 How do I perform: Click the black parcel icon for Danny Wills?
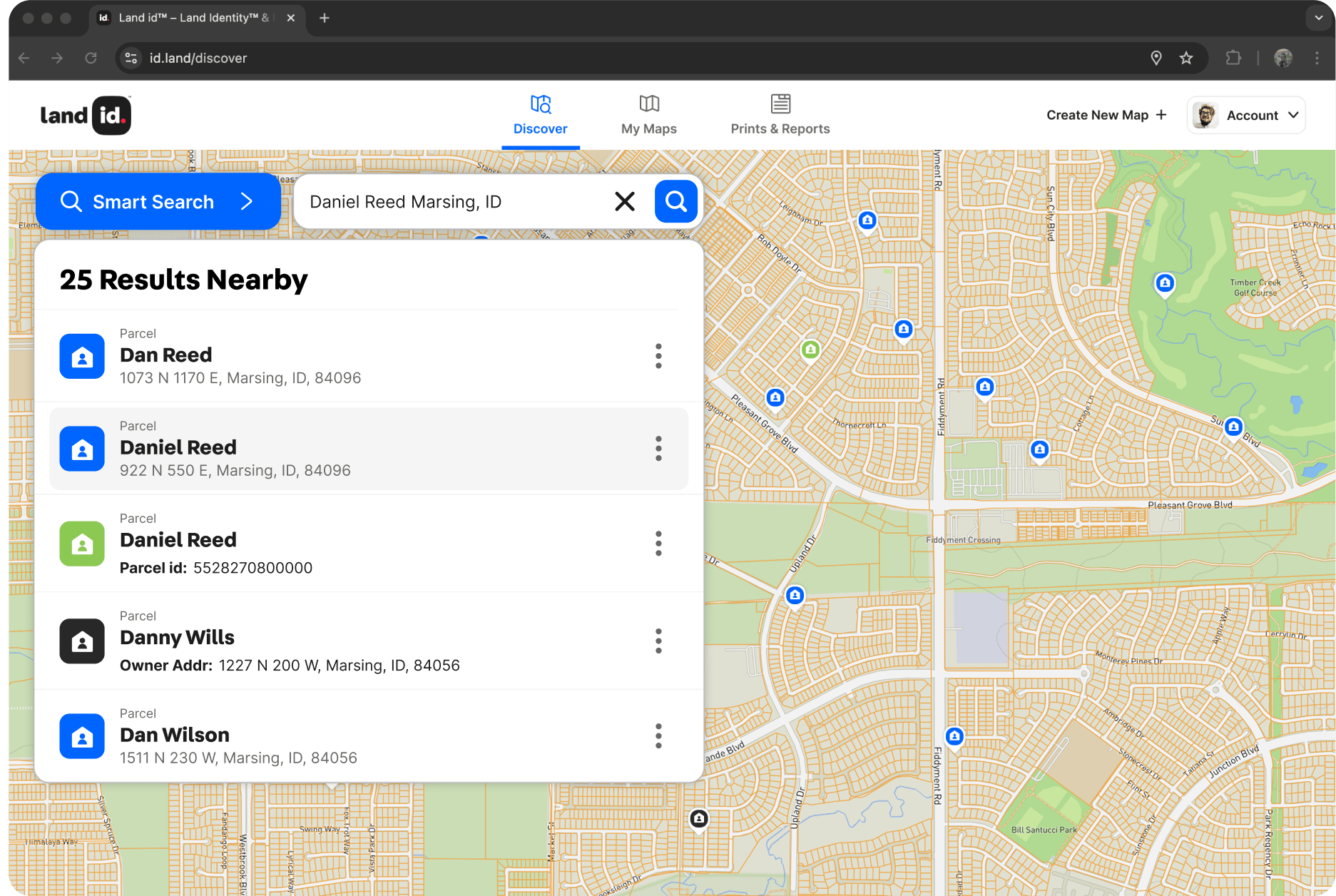(x=82, y=641)
